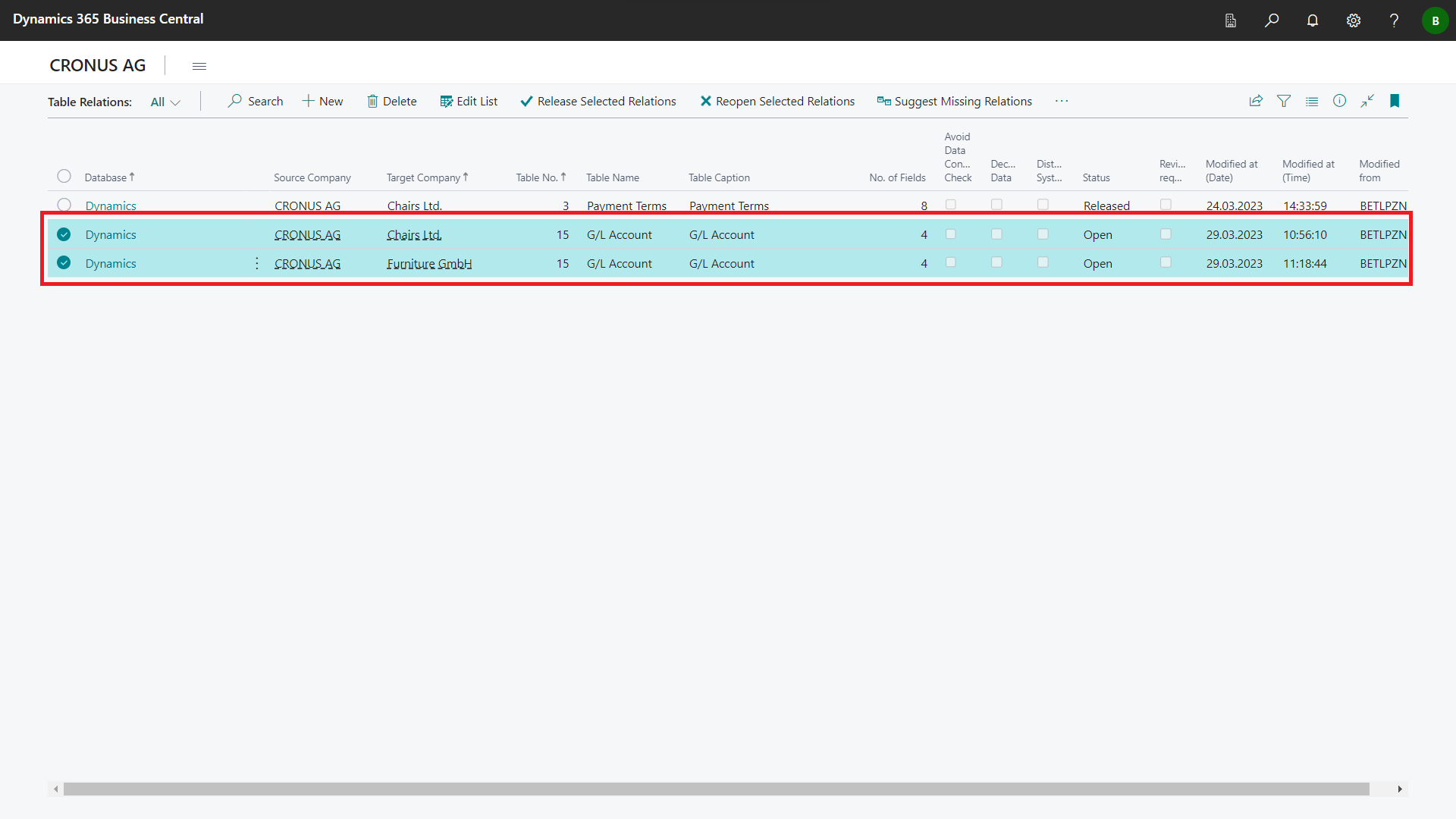
Task: Open the Status column header
Action: [x=1096, y=177]
